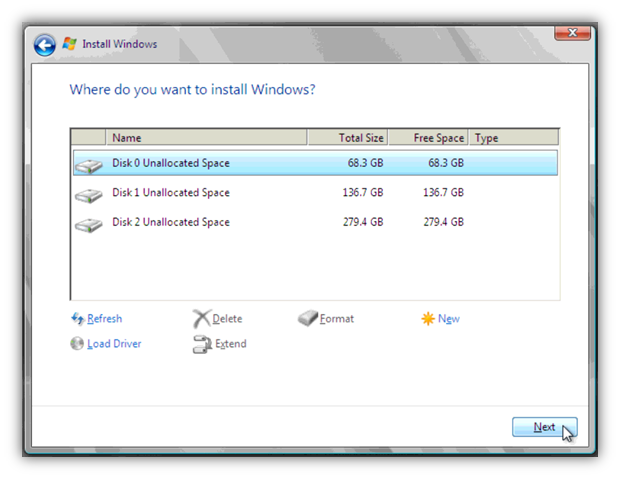This screenshot has height=479, width=620.
Task: Sort by the Name column header
Action: [x=206, y=138]
